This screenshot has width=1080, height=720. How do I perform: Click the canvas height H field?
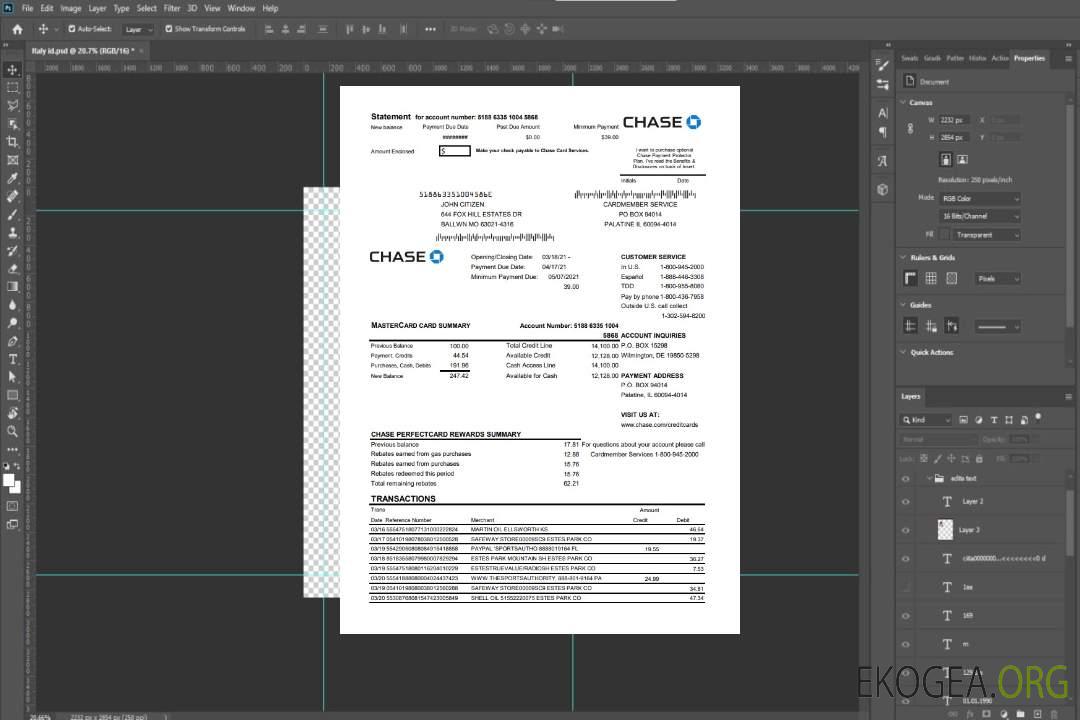point(954,138)
